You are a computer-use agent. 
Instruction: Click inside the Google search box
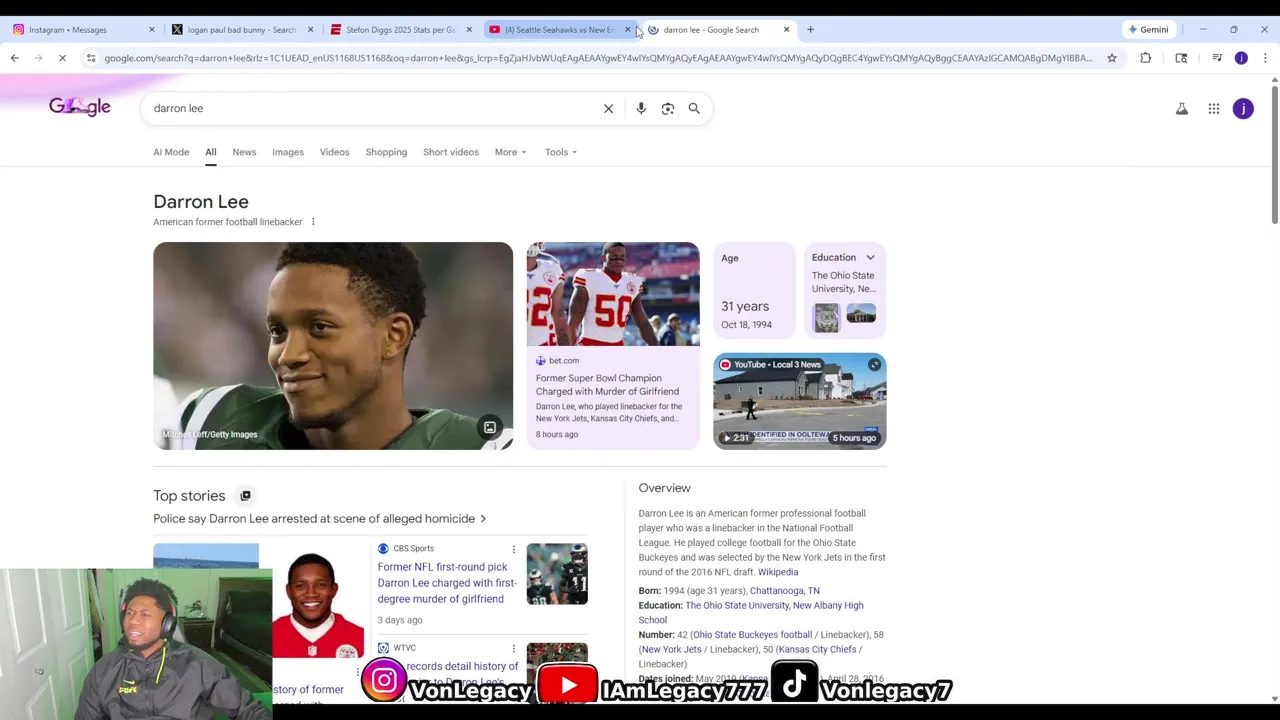[x=370, y=108]
